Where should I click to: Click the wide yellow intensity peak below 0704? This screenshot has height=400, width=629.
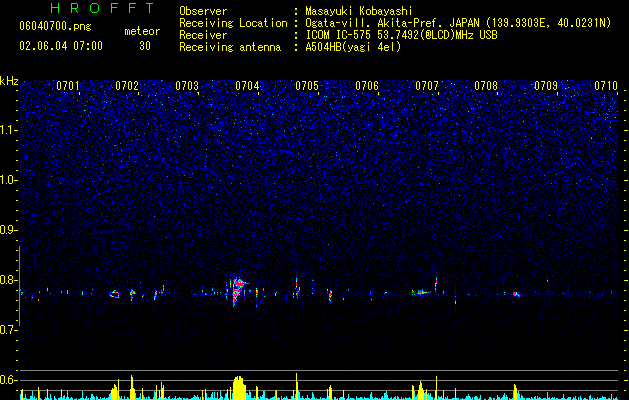click(239, 387)
